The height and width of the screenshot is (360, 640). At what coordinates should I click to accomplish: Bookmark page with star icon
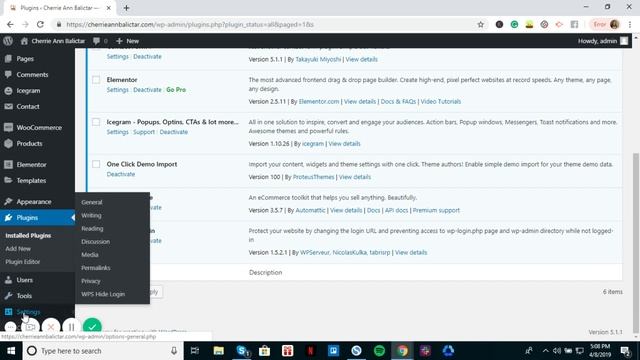[480, 24]
